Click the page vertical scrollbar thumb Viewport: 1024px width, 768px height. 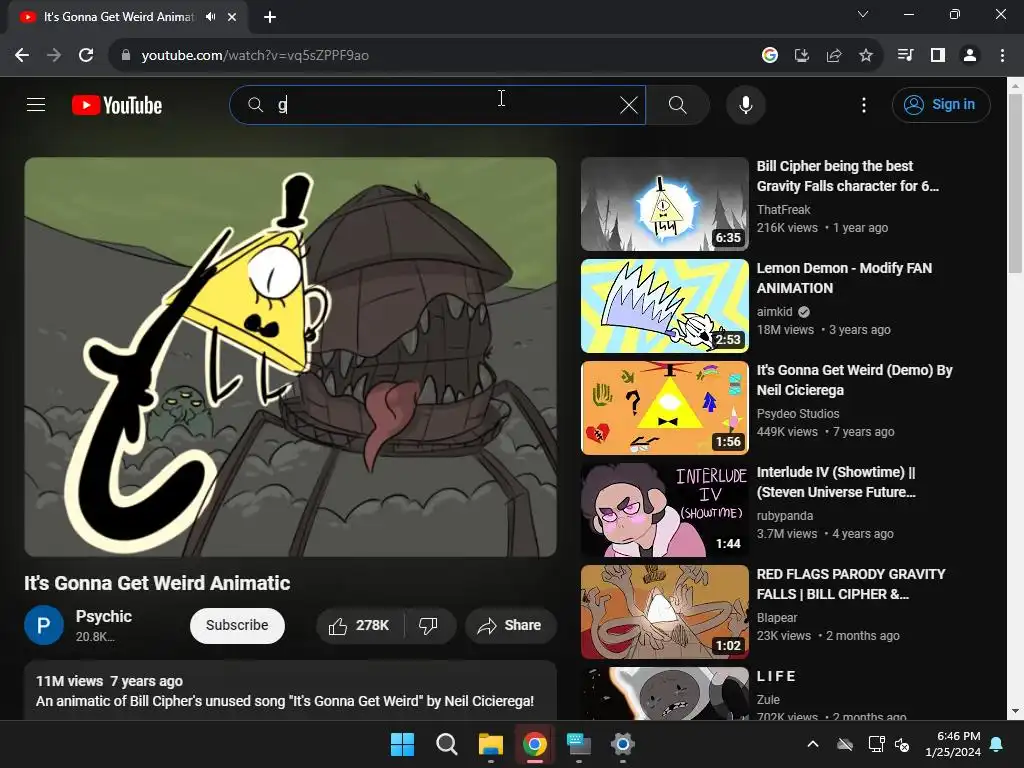tap(1015, 183)
